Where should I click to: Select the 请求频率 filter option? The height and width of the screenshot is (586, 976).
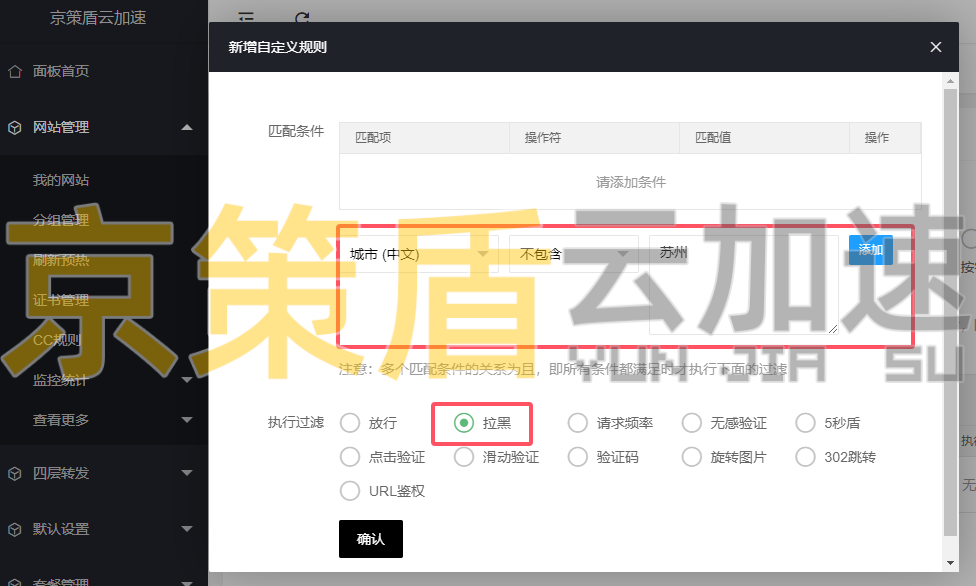pyautogui.click(x=578, y=423)
